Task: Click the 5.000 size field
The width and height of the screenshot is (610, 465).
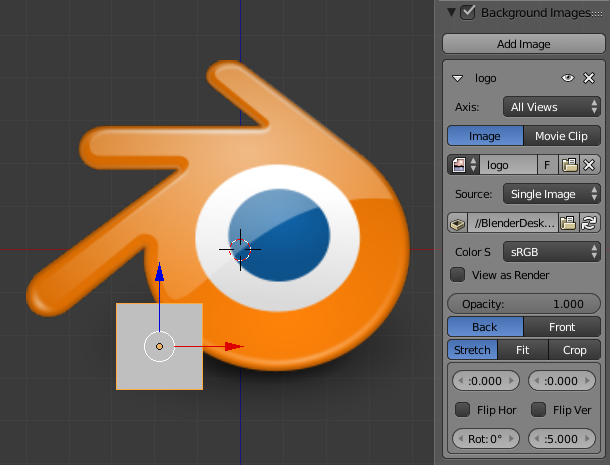Action: [x=561, y=439]
